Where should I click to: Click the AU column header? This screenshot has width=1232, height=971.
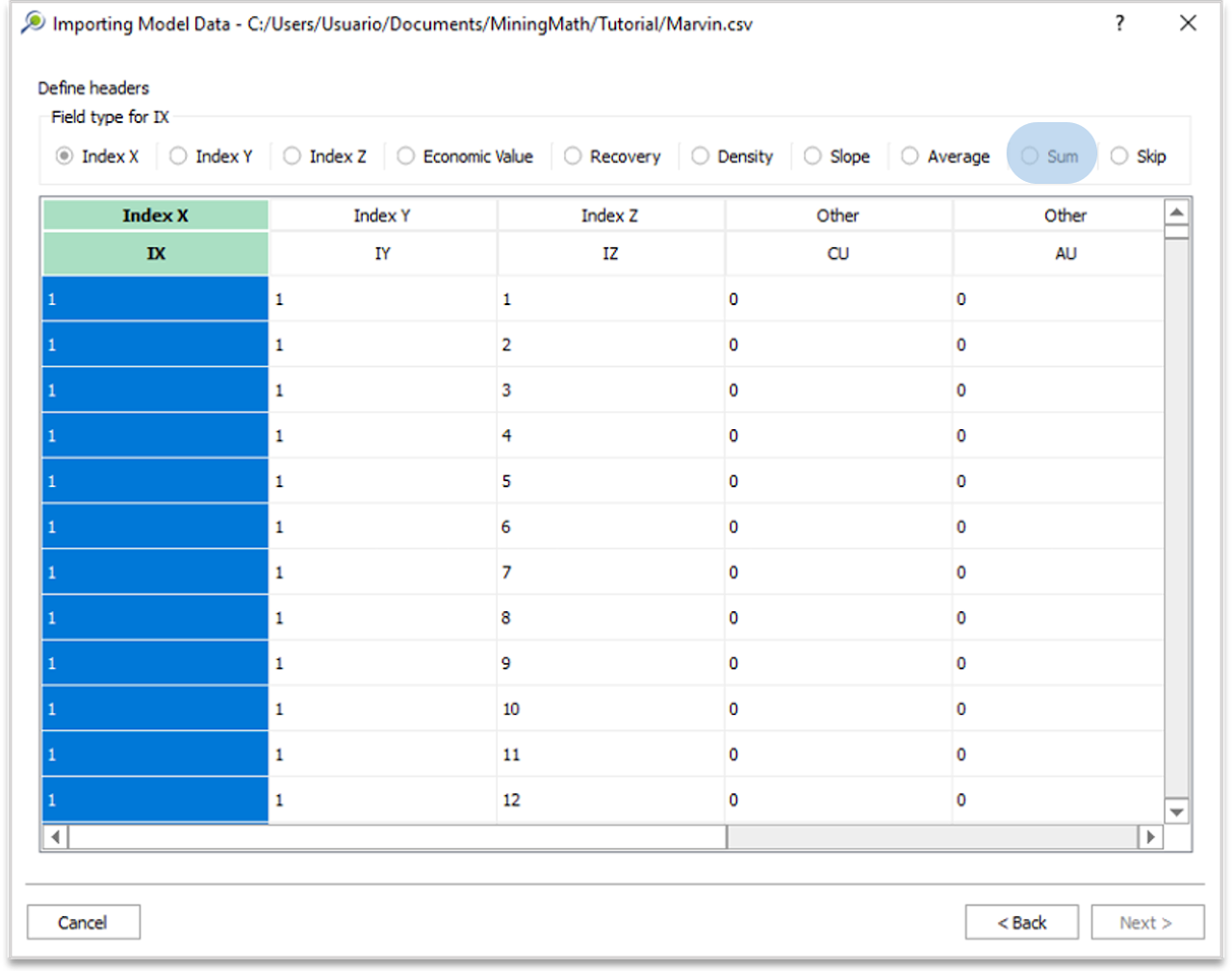(1065, 253)
